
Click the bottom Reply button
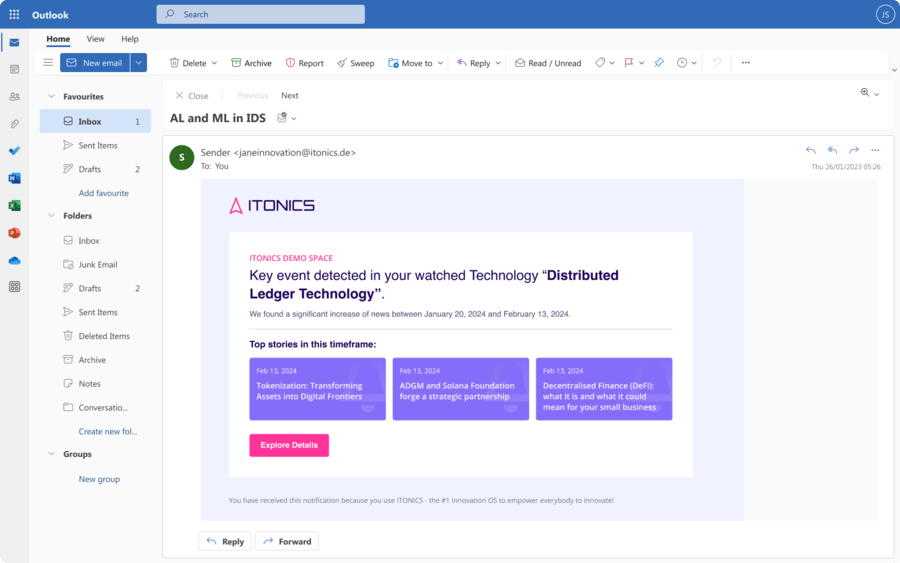click(225, 541)
